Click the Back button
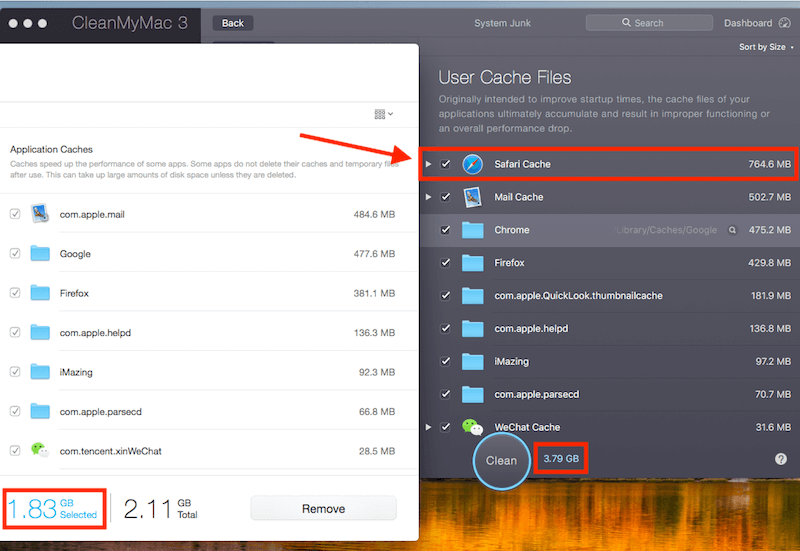The image size is (800, 551). tap(233, 23)
